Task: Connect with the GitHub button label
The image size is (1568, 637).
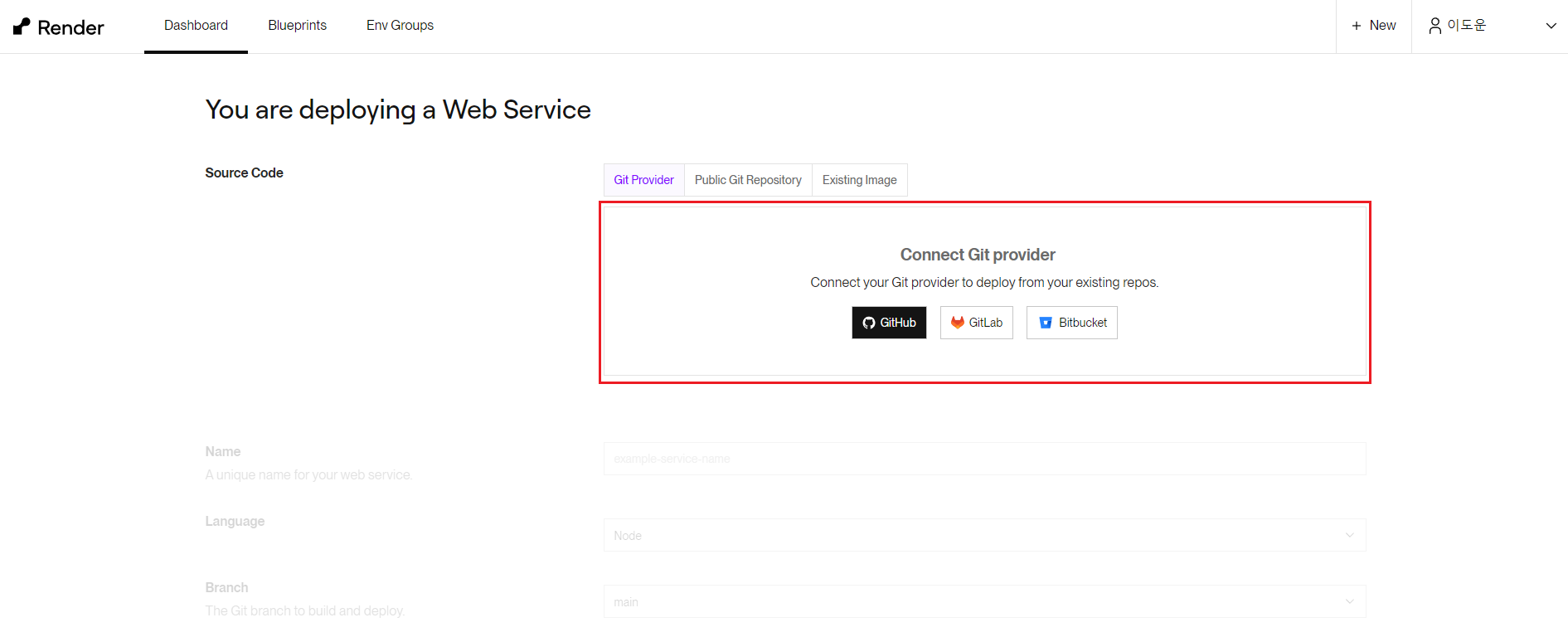Action: 898,323
